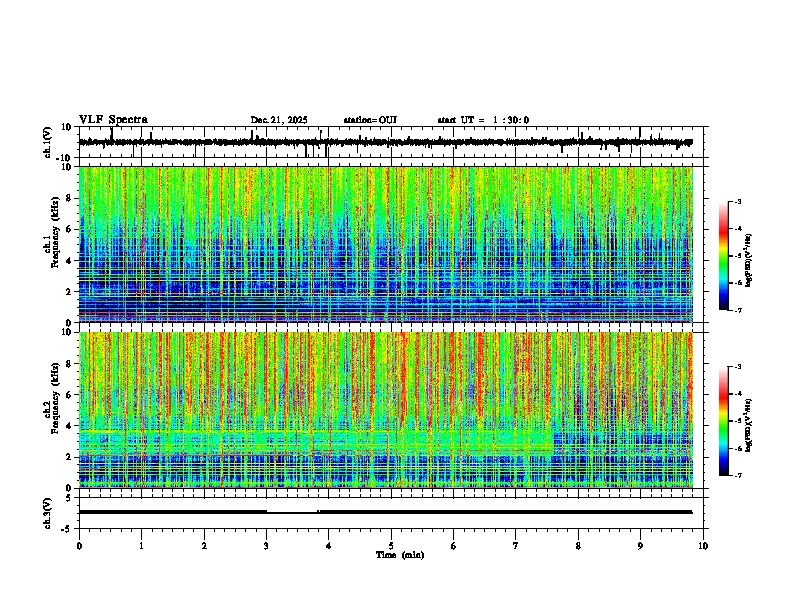The height and width of the screenshot is (612, 792).
Task: Click the ch.2 spectrogram color scale bar
Action: tap(724, 421)
